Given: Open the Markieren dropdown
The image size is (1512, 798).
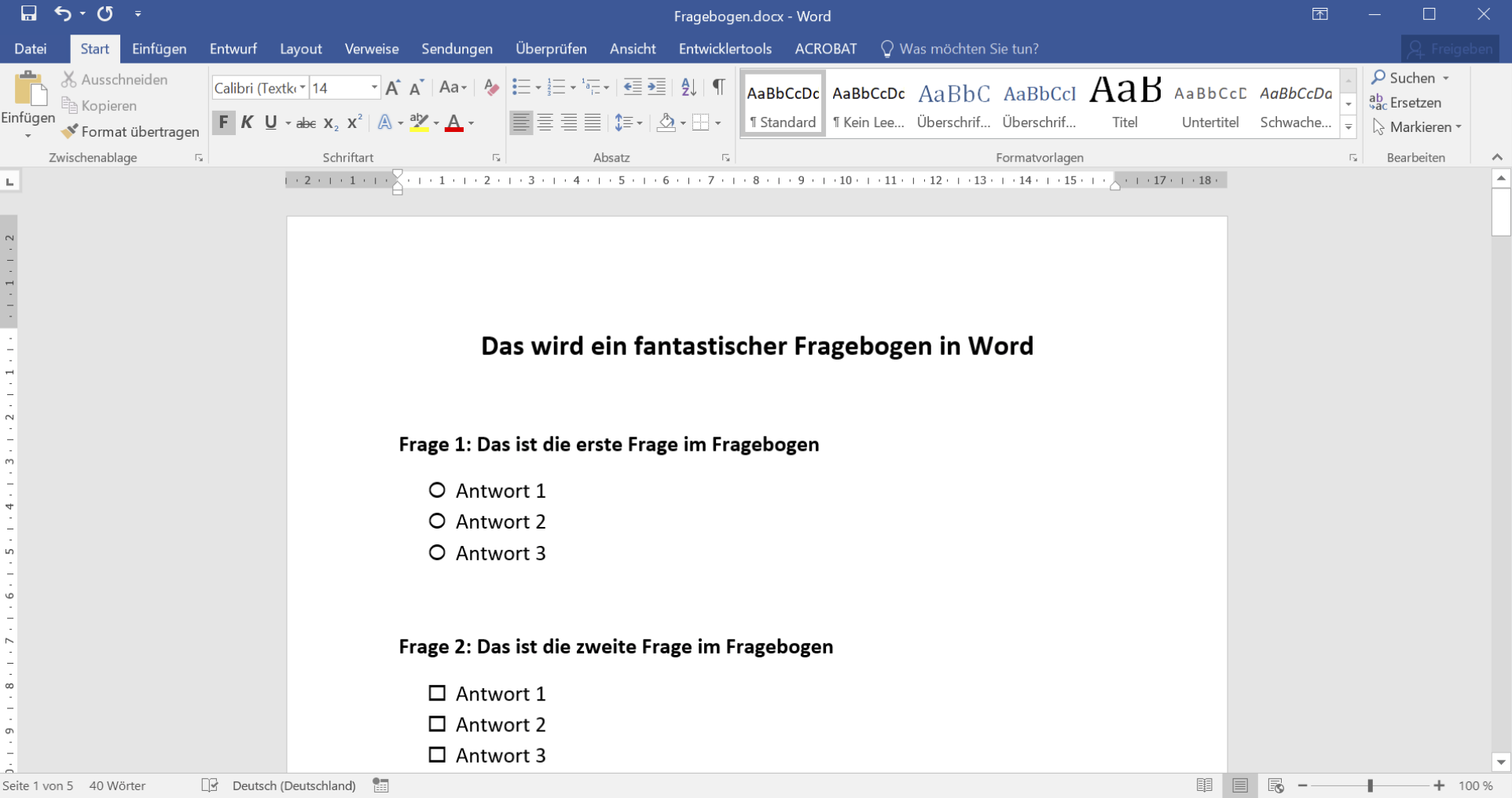Looking at the screenshot, I should point(1416,126).
